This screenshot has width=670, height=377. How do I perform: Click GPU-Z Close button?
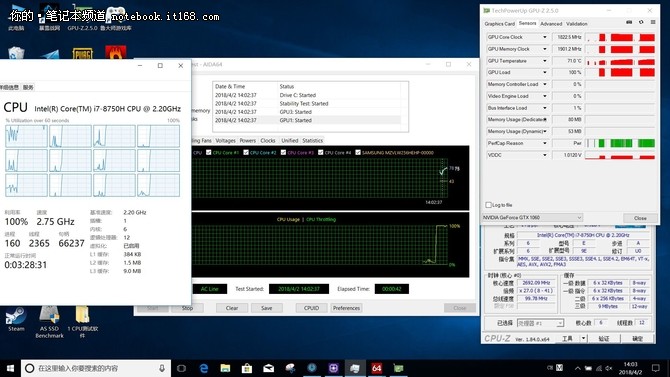(640, 218)
